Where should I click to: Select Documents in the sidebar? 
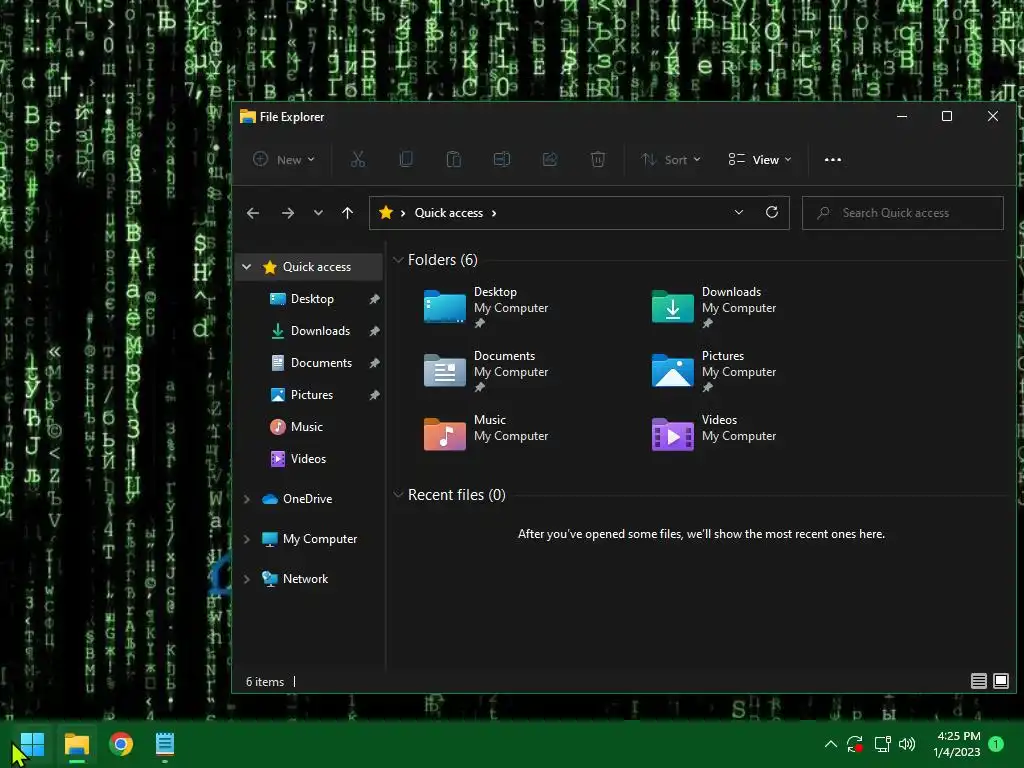[321, 362]
